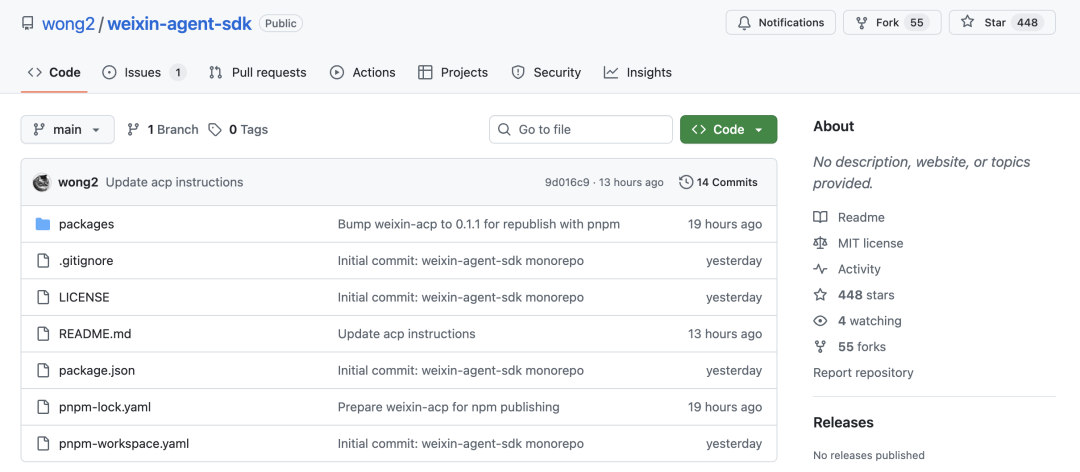The image size is (1080, 472).
Task: Open the Releases heading link
Action: (x=843, y=422)
